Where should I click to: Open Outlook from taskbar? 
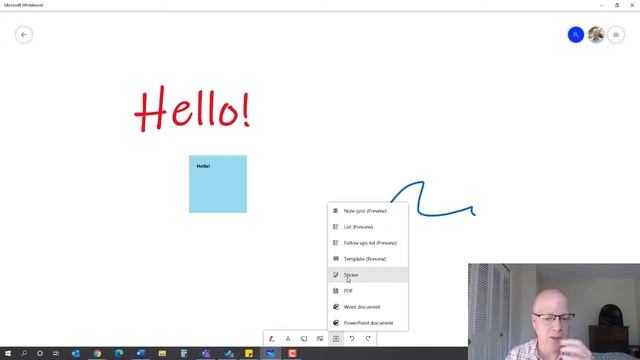tap(76, 353)
